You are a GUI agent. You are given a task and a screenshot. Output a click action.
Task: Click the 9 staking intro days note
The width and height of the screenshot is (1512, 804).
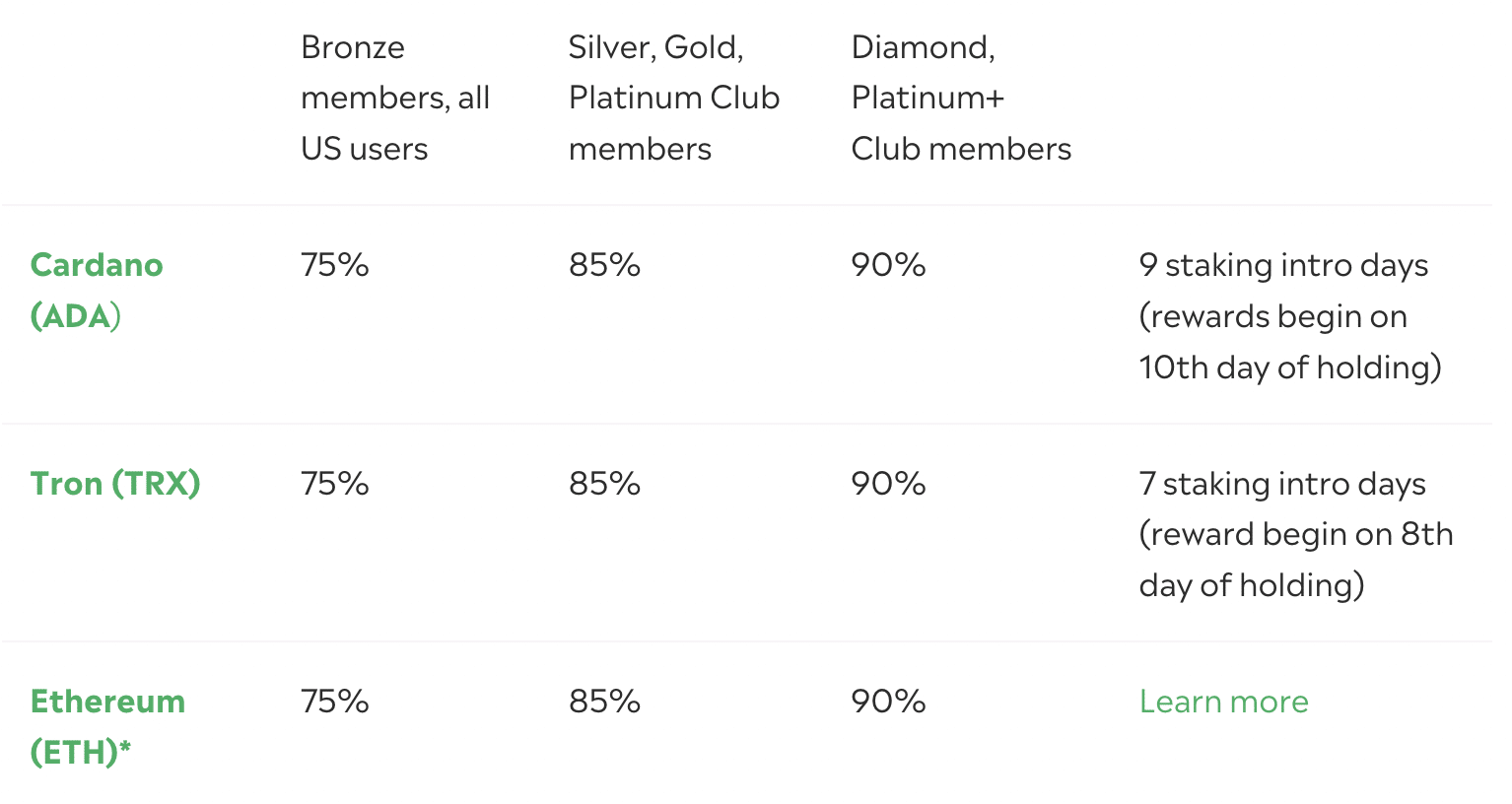(x=1290, y=315)
